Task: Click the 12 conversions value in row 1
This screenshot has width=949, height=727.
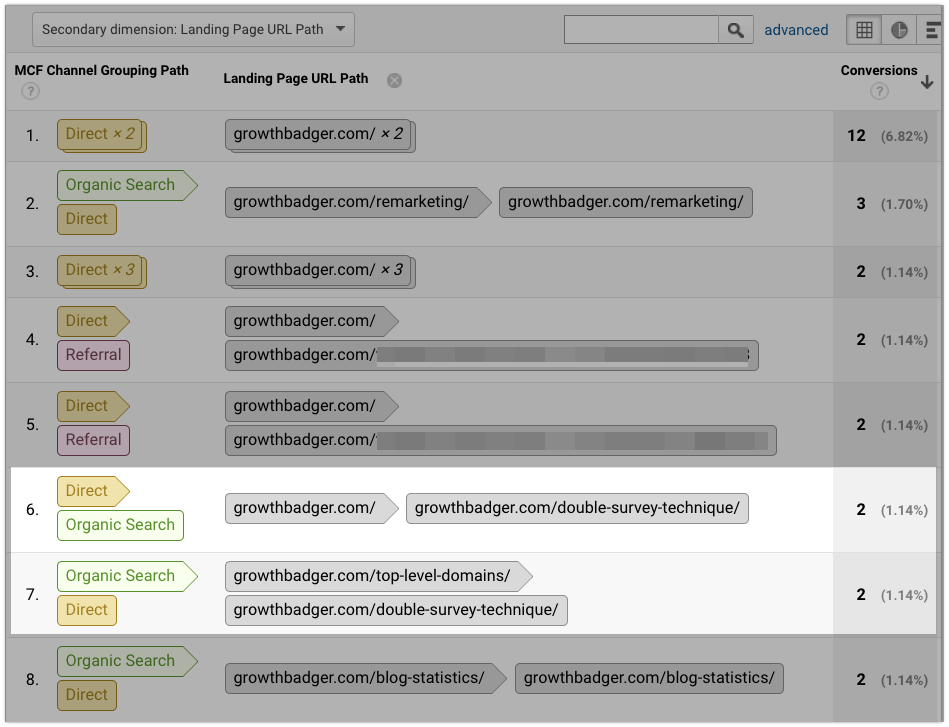Action: (x=856, y=136)
